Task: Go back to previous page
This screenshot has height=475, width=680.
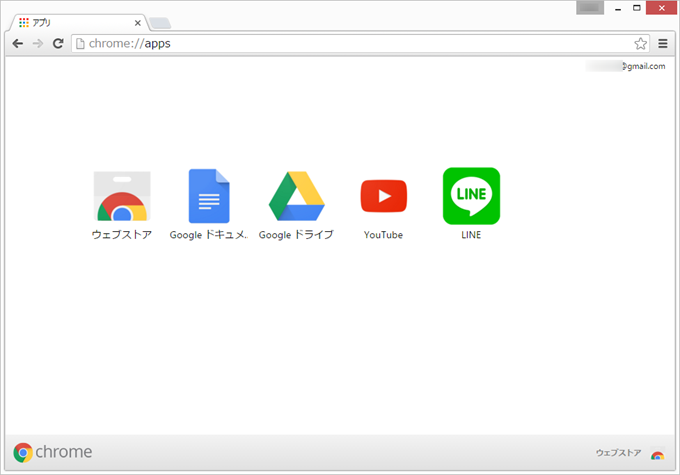Action: 18,43
